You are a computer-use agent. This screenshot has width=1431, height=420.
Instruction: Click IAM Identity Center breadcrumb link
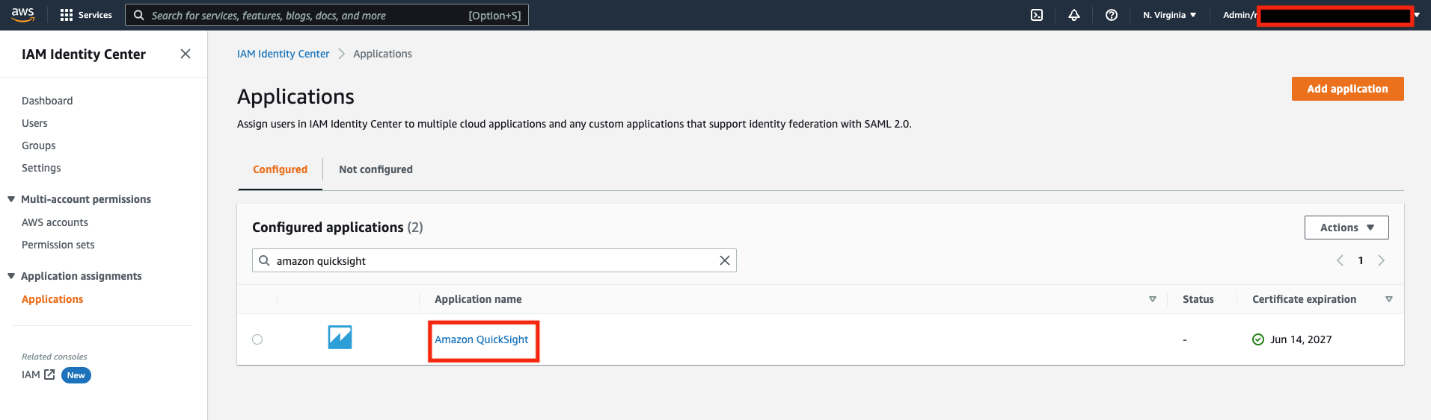(x=283, y=54)
